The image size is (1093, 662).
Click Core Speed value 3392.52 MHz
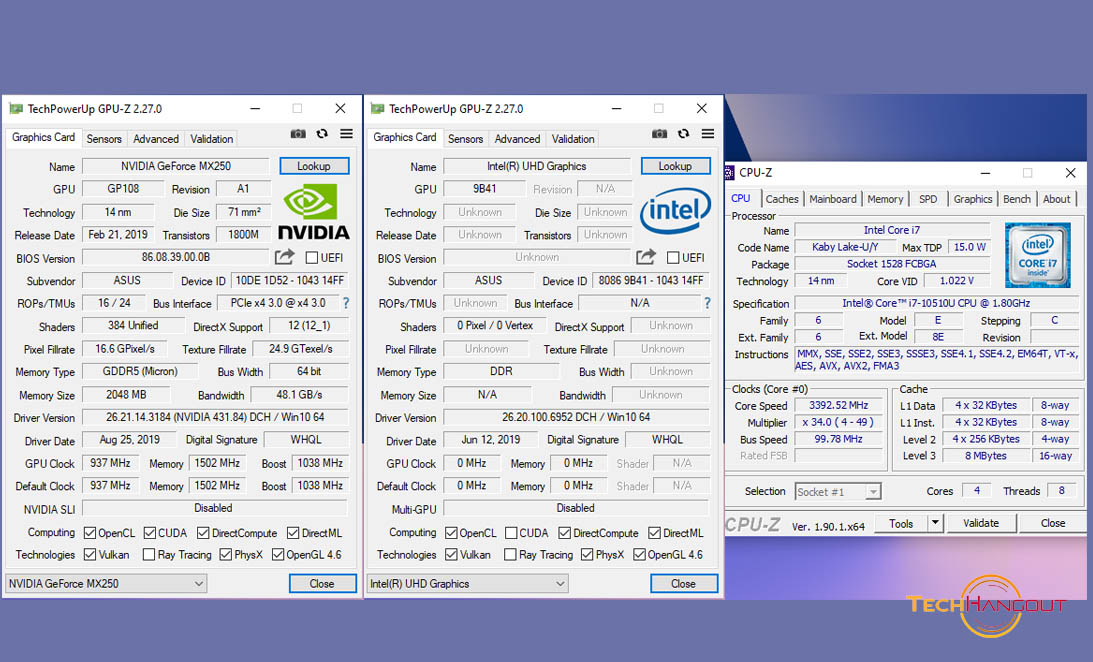click(x=839, y=405)
